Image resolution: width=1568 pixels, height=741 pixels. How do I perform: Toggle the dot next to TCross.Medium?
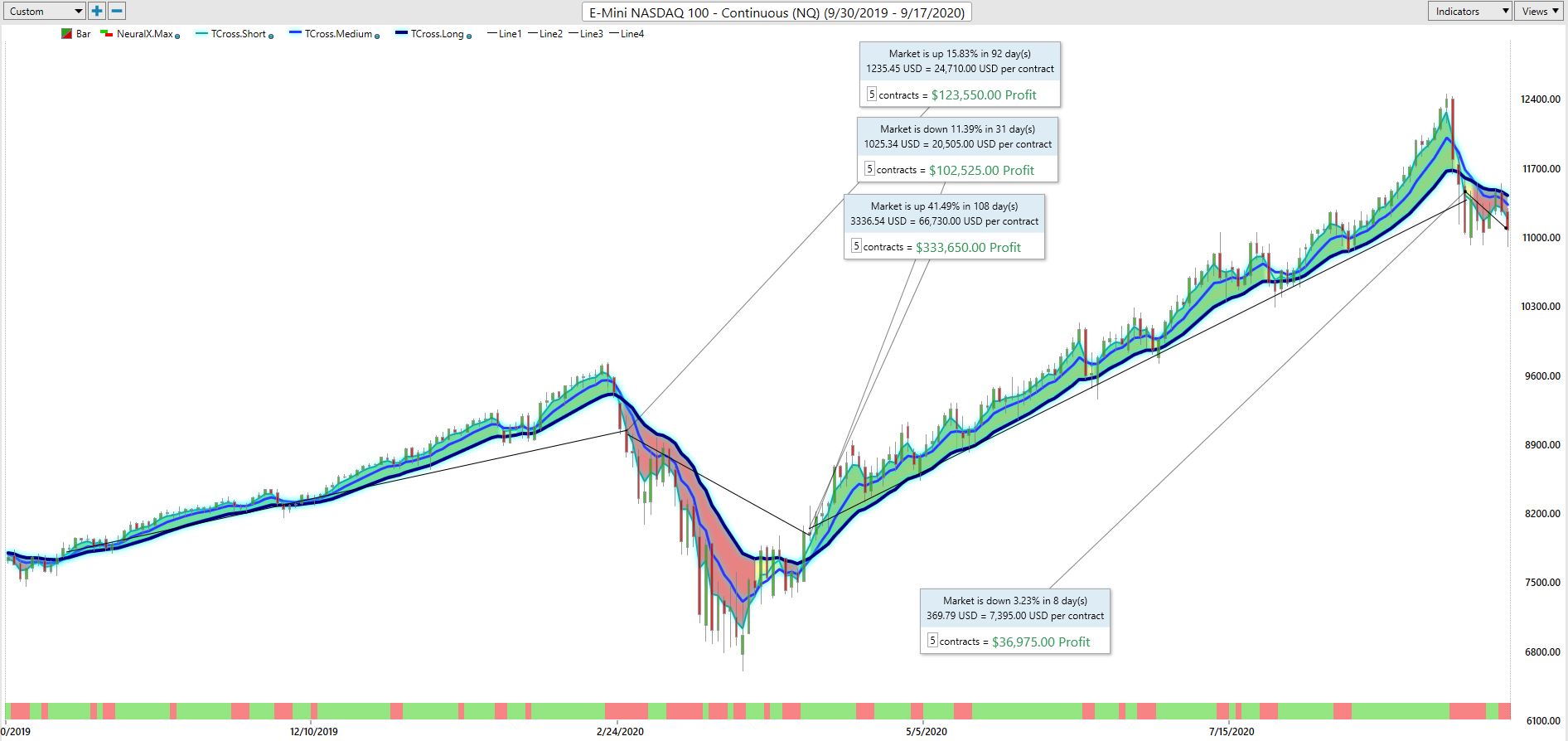[x=377, y=36]
